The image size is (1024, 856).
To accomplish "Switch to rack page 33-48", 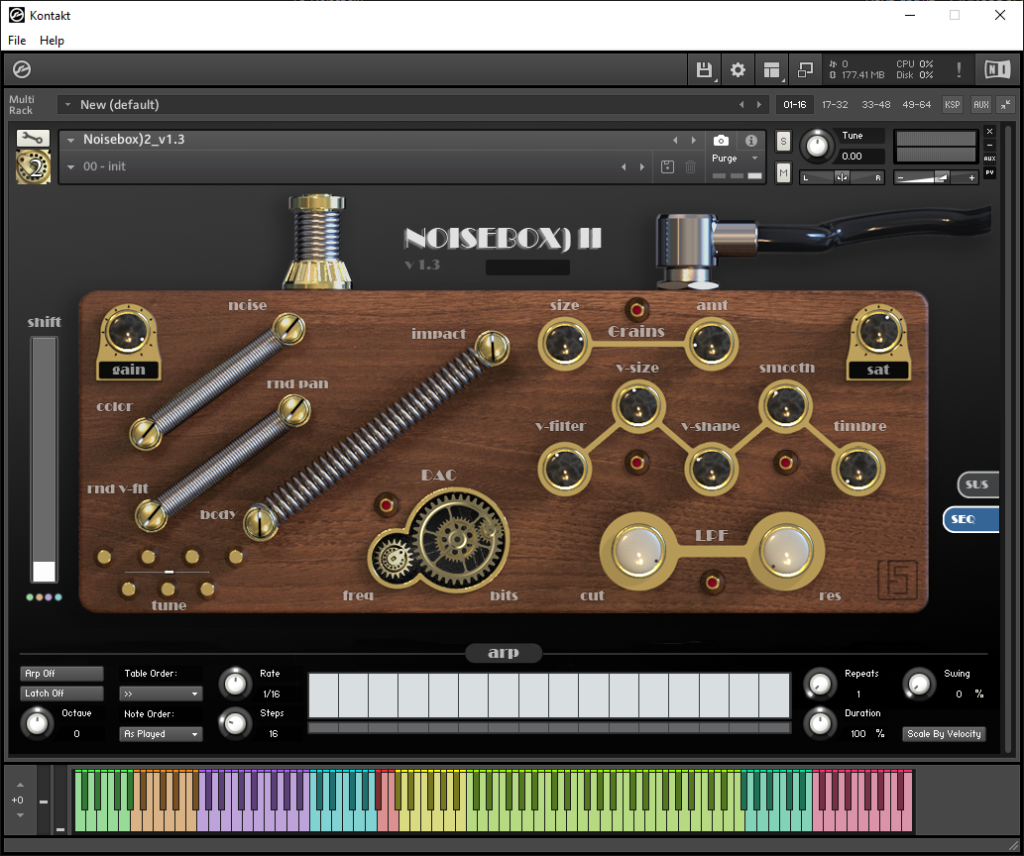I will 876,104.
